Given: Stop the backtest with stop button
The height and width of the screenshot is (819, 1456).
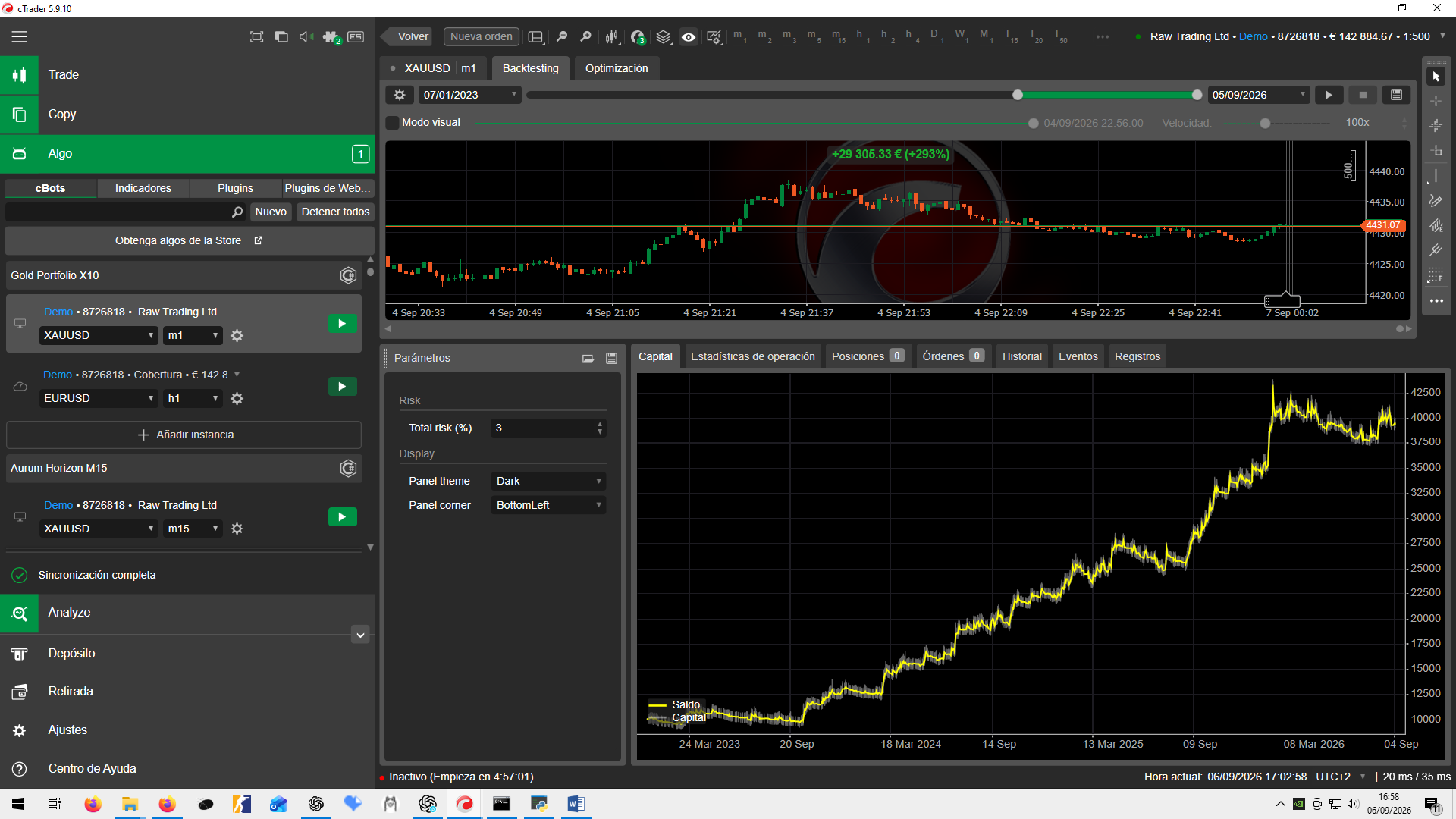Looking at the screenshot, I should (1363, 95).
